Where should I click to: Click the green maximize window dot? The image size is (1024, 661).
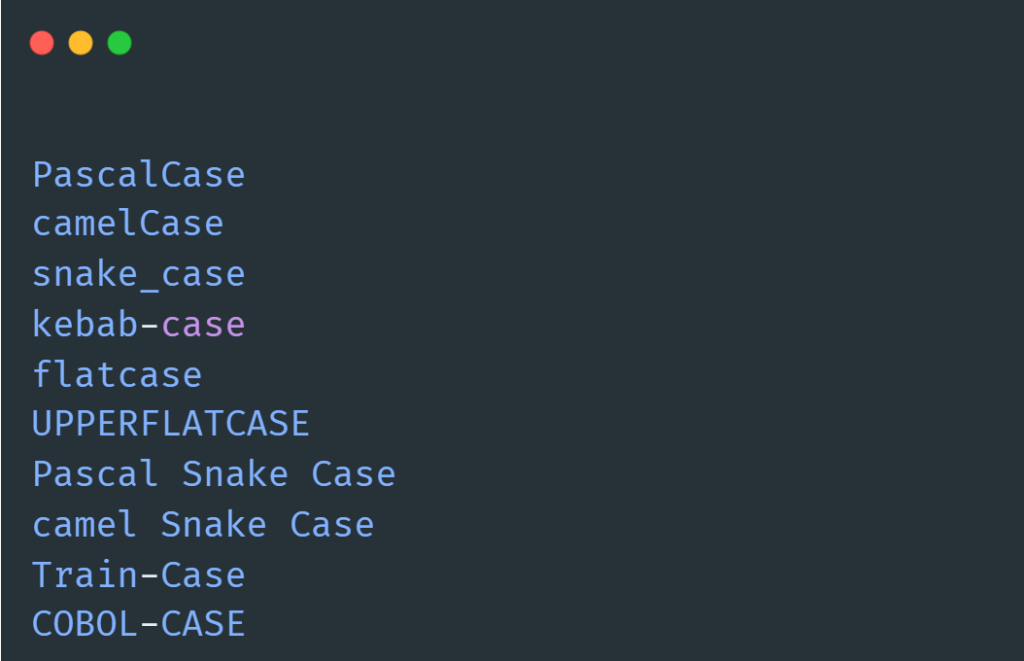pyautogui.click(x=120, y=43)
